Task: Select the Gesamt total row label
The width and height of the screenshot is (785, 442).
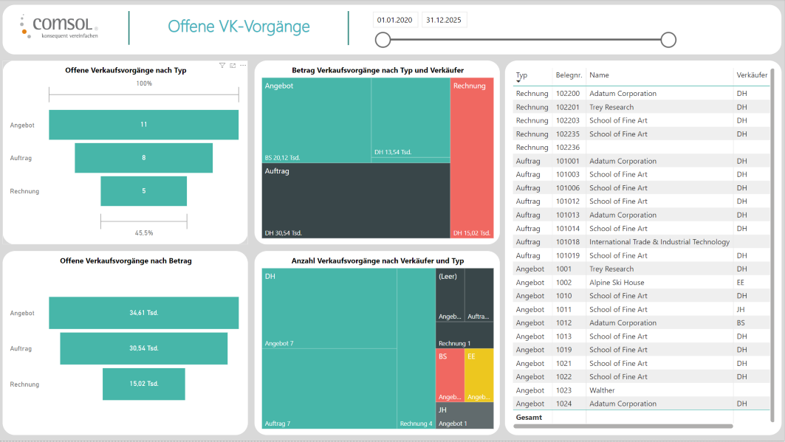Action: tap(529, 417)
